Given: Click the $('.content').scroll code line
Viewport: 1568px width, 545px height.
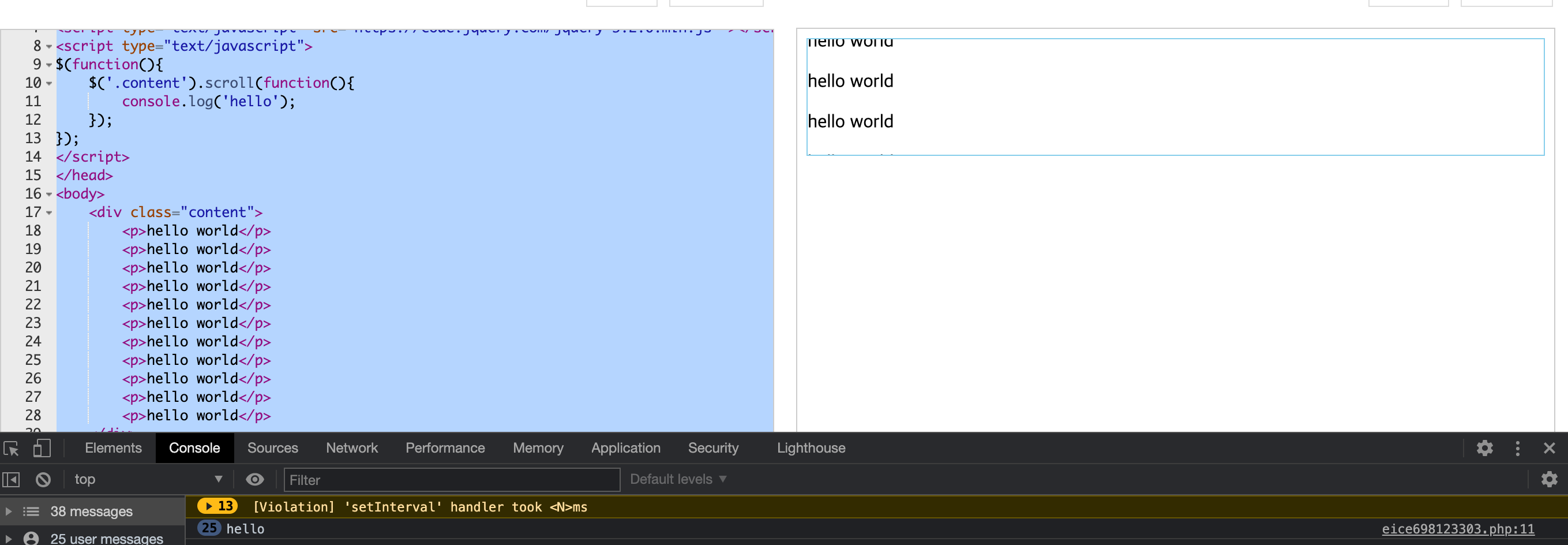Looking at the screenshot, I should [x=222, y=83].
